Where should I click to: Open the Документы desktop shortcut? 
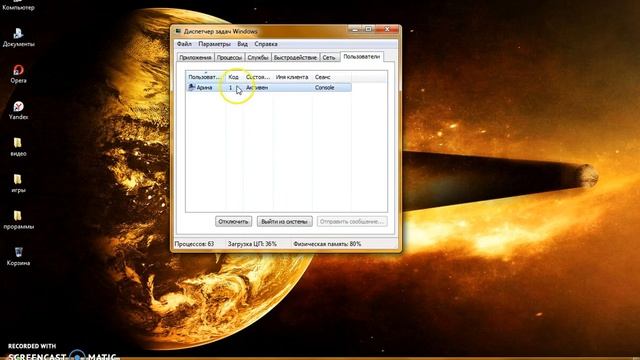pyautogui.click(x=18, y=38)
